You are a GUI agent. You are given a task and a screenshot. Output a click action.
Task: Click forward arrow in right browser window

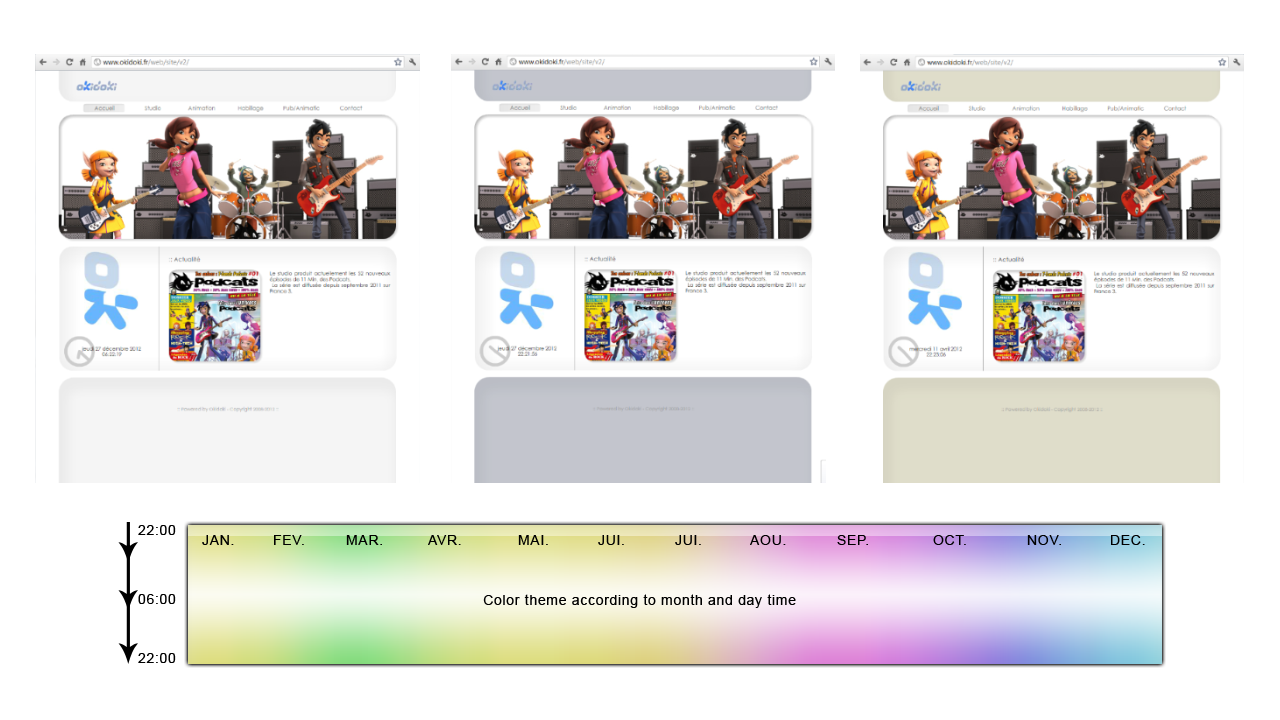click(881, 62)
